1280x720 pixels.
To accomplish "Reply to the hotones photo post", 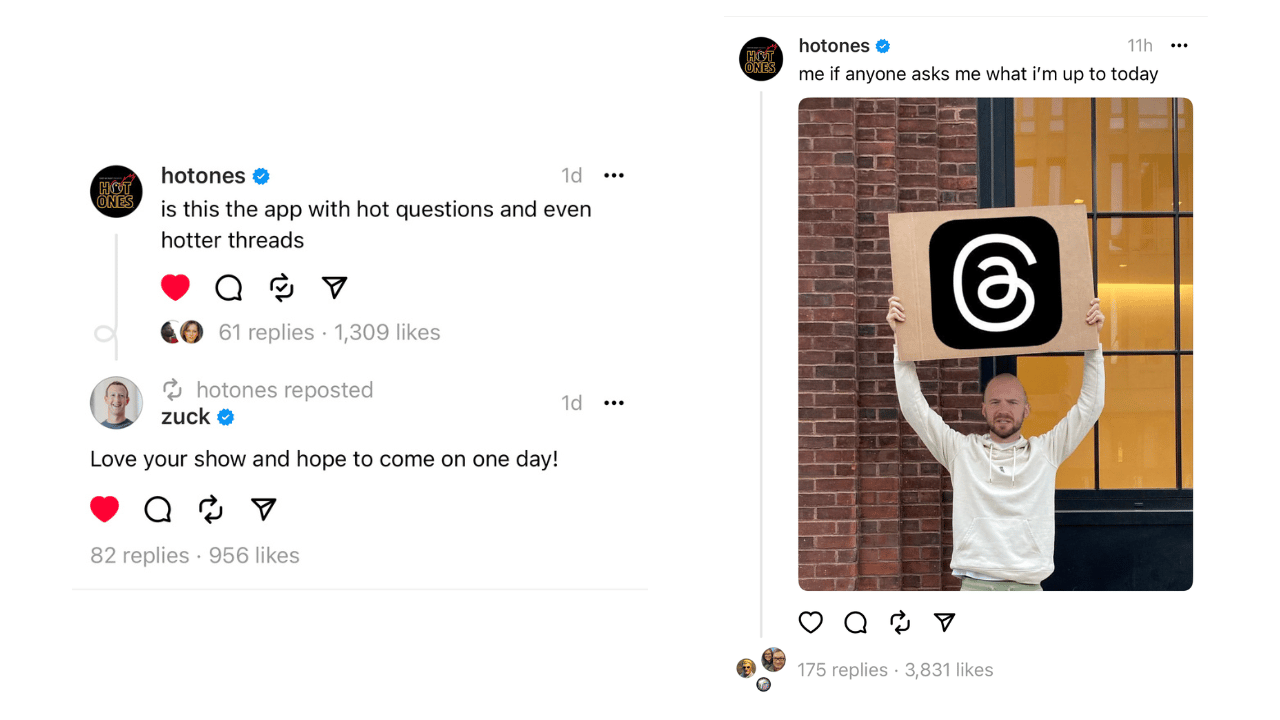I will pyautogui.click(x=855, y=623).
